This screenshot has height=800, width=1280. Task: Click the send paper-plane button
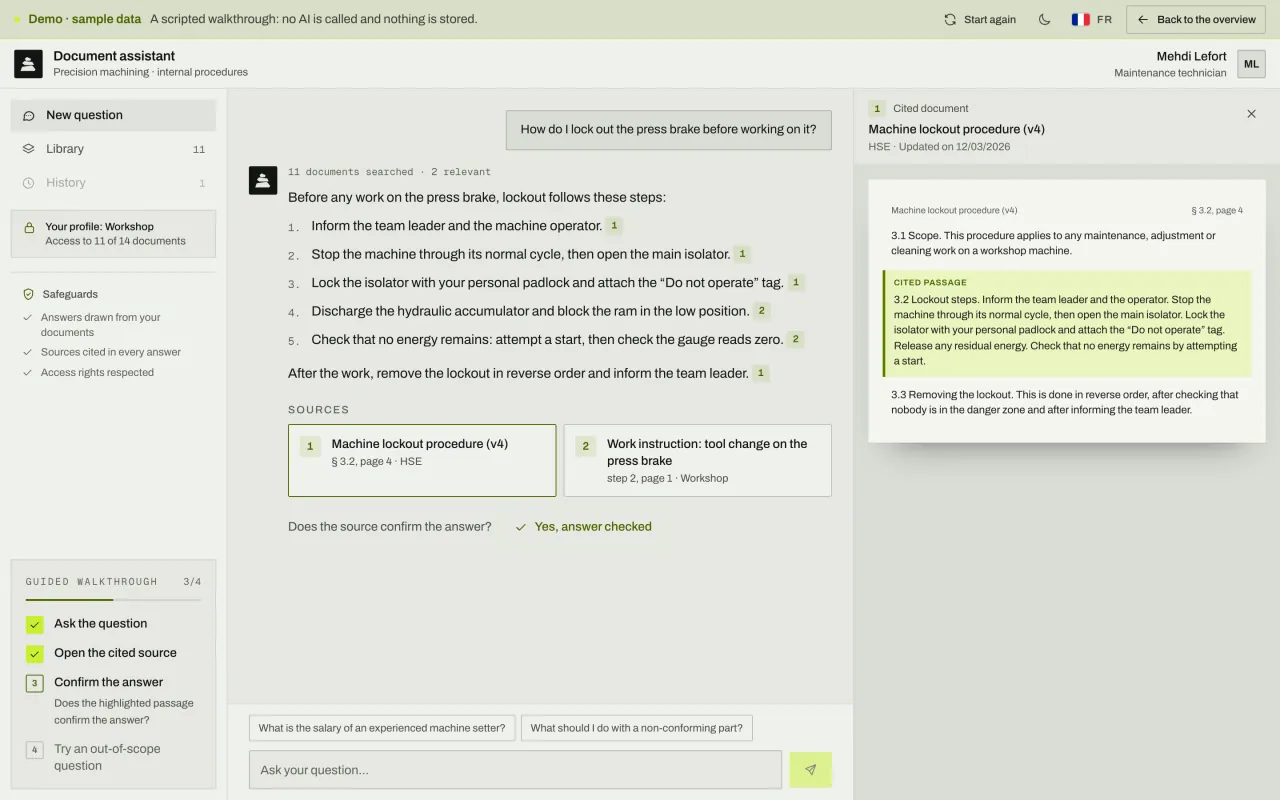tap(810, 770)
